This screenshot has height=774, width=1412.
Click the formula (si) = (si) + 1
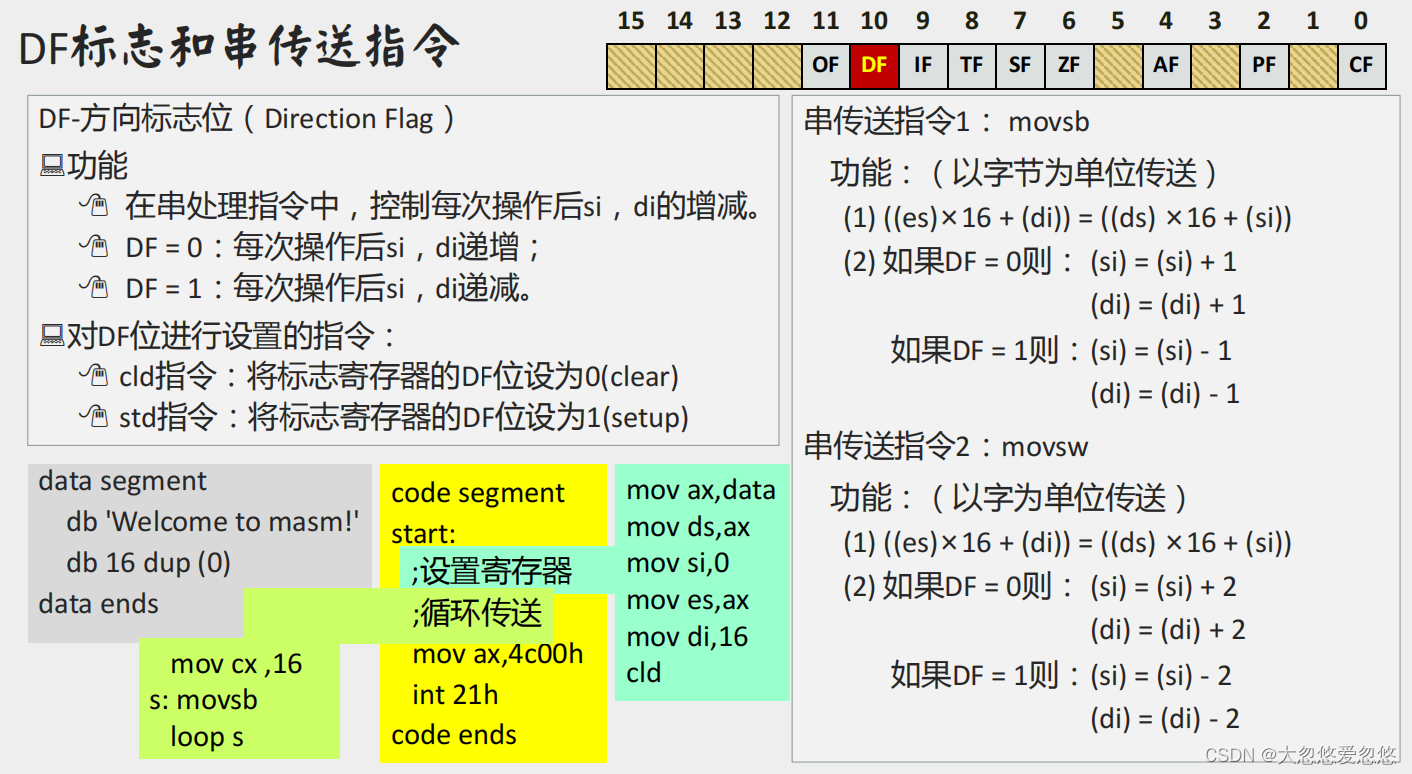click(x=1163, y=262)
